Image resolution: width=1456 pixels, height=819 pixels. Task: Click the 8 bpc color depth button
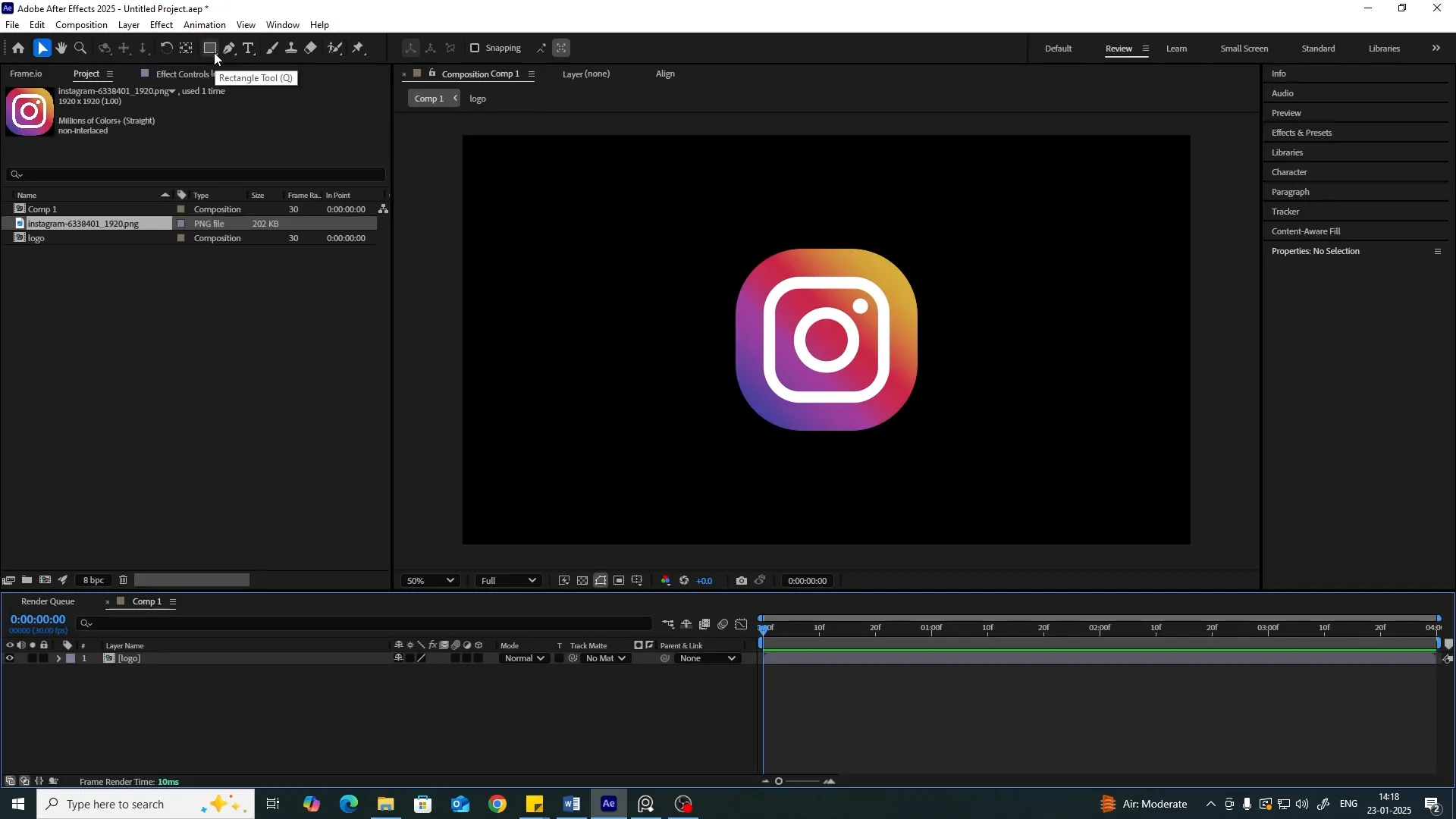pyautogui.click(x=93, y=580)
